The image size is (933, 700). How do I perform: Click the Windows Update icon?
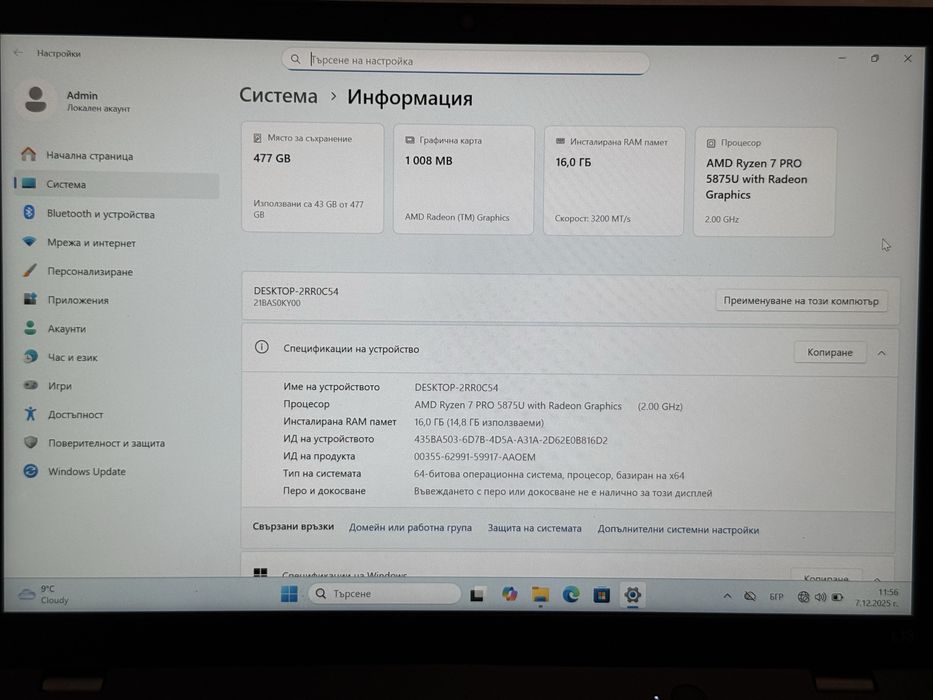(31, 471)
